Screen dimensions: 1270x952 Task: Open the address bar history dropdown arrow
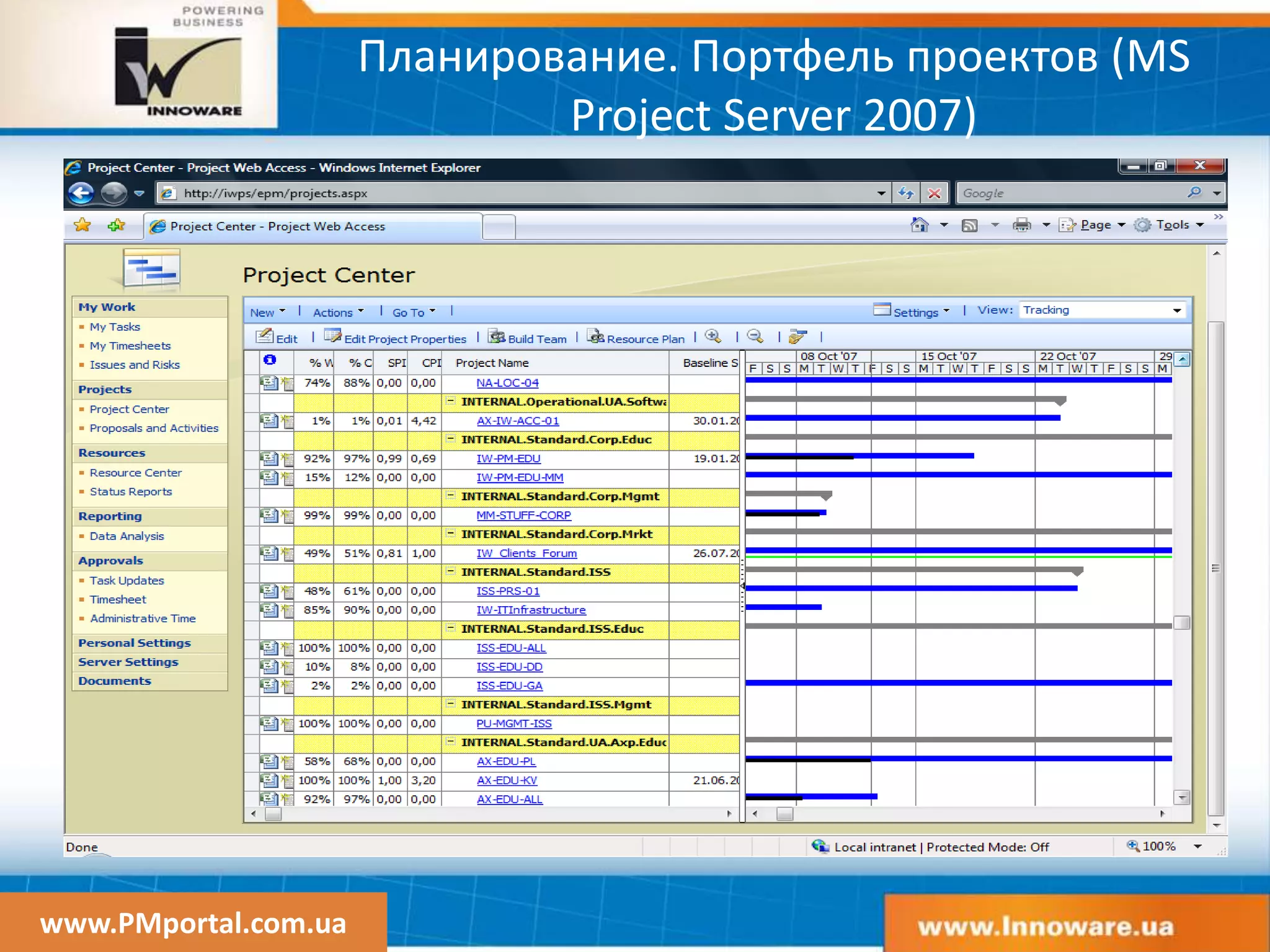point(881,193)
